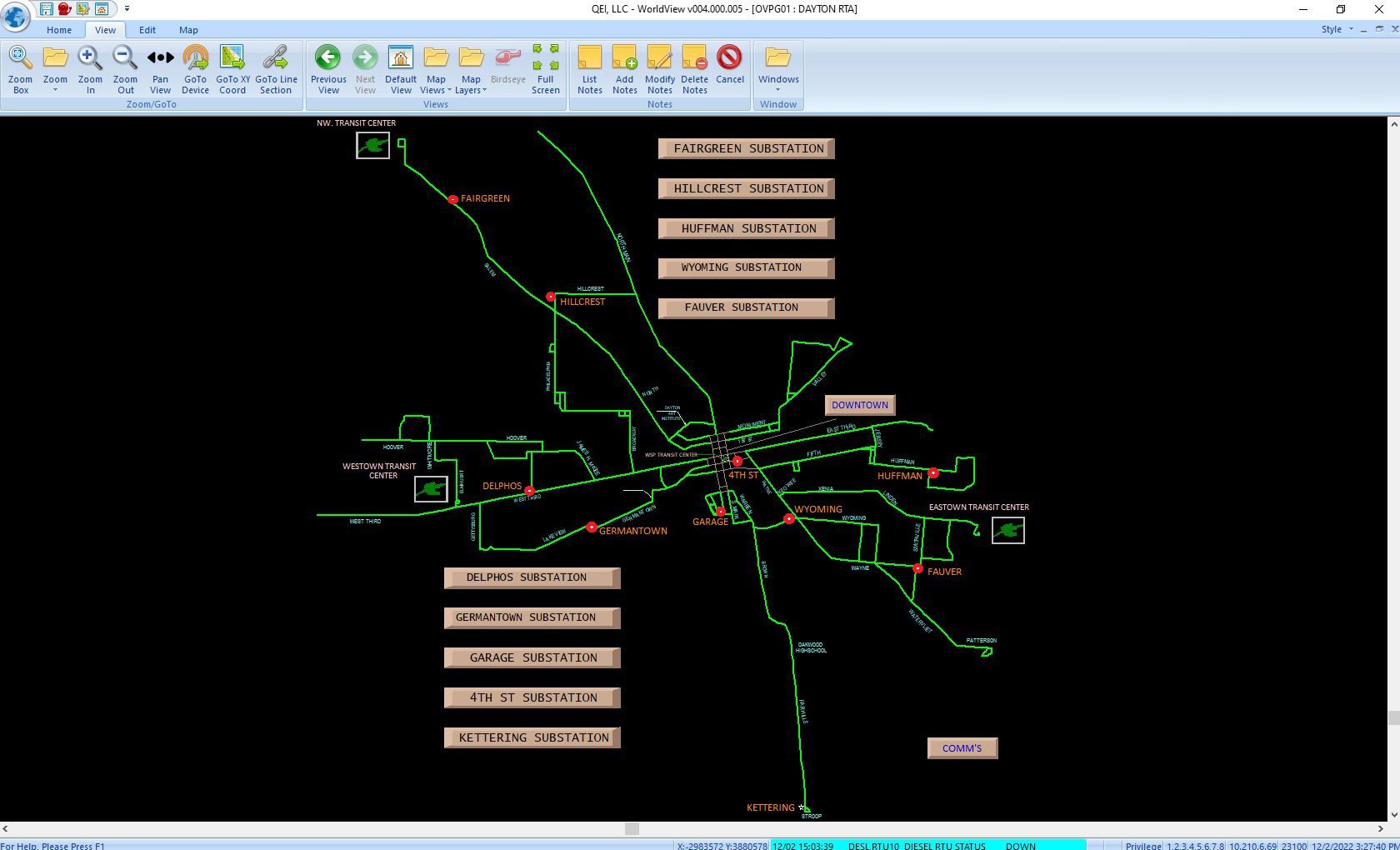Viewport: 1400px width, 850px height.
Task: Switch to the Home ribbon tab
Action: tap(59, 30)
